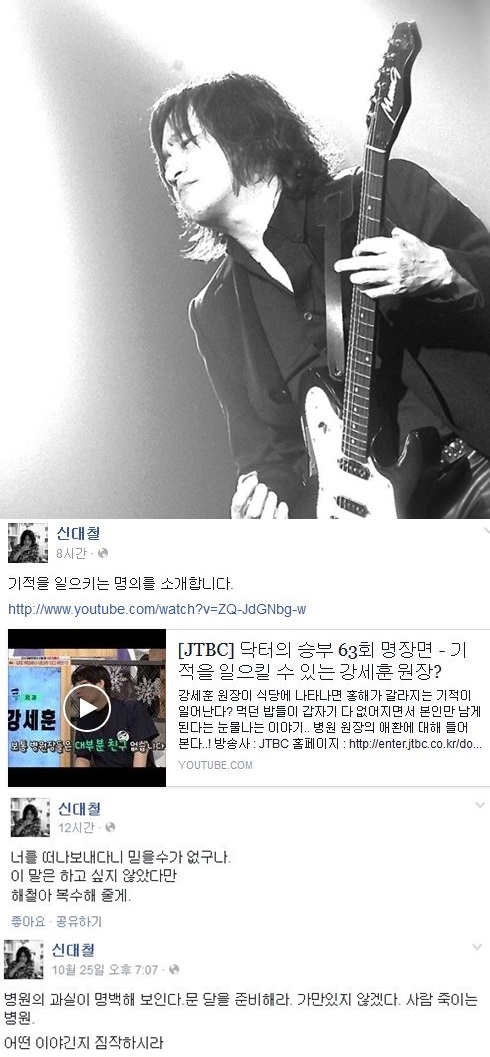Click the 8시간 timestamp
This screenshot has height=1057, width=490.
coord(73,553)
